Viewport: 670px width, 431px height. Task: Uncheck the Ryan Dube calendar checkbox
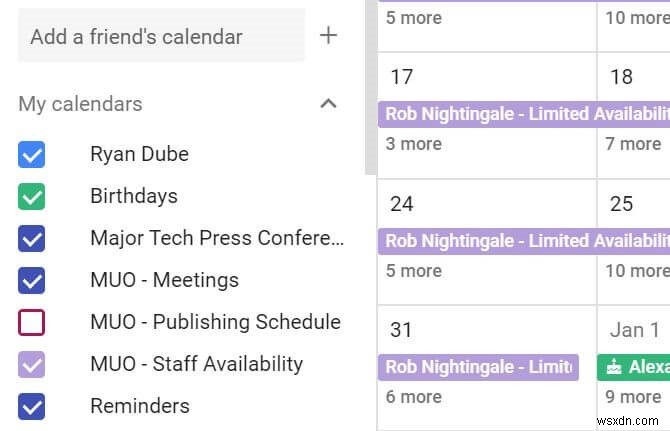coord(32,154)
